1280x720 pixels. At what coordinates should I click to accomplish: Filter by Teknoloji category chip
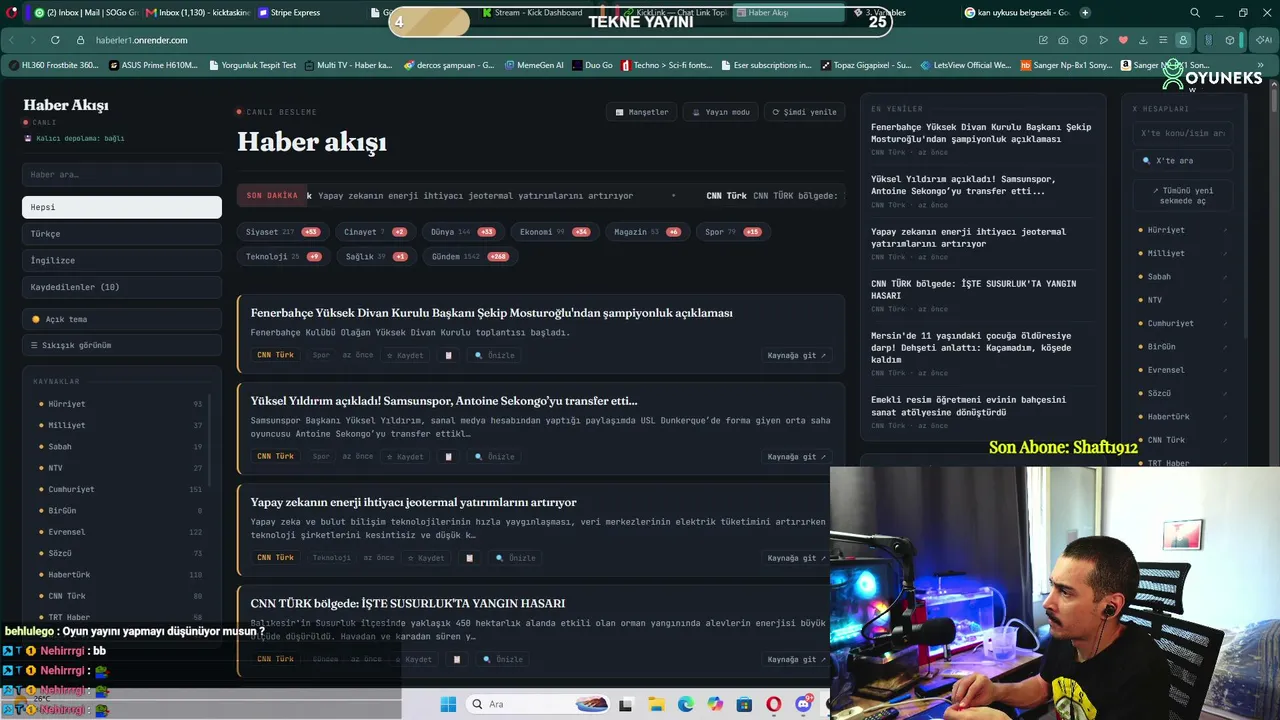pyautogui.click(x=284, y=257)
